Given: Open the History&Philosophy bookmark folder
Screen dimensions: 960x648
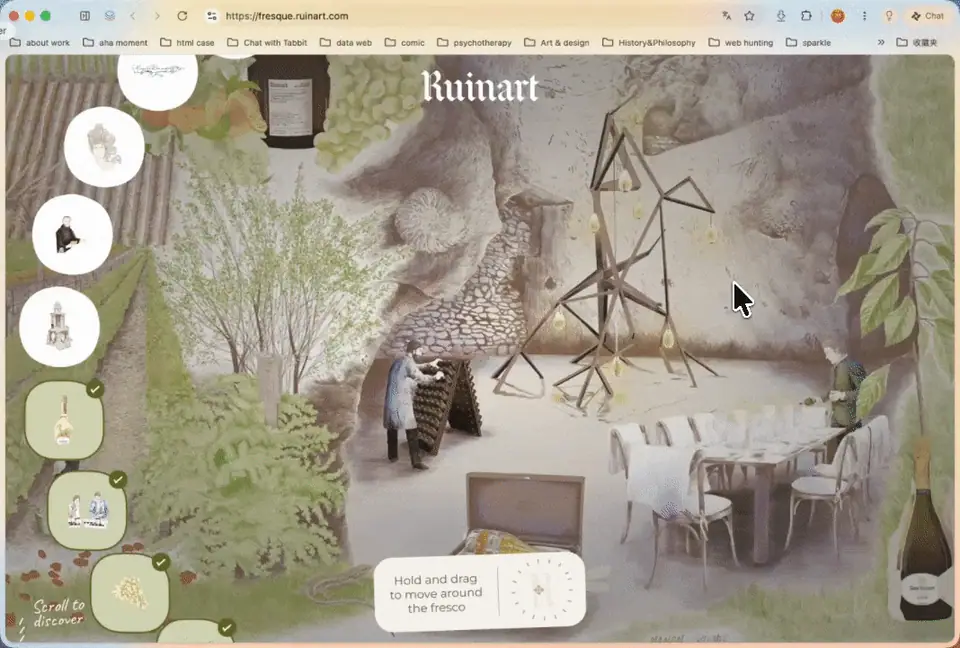Looking at the screenshot, I should [x=649, y=42].
